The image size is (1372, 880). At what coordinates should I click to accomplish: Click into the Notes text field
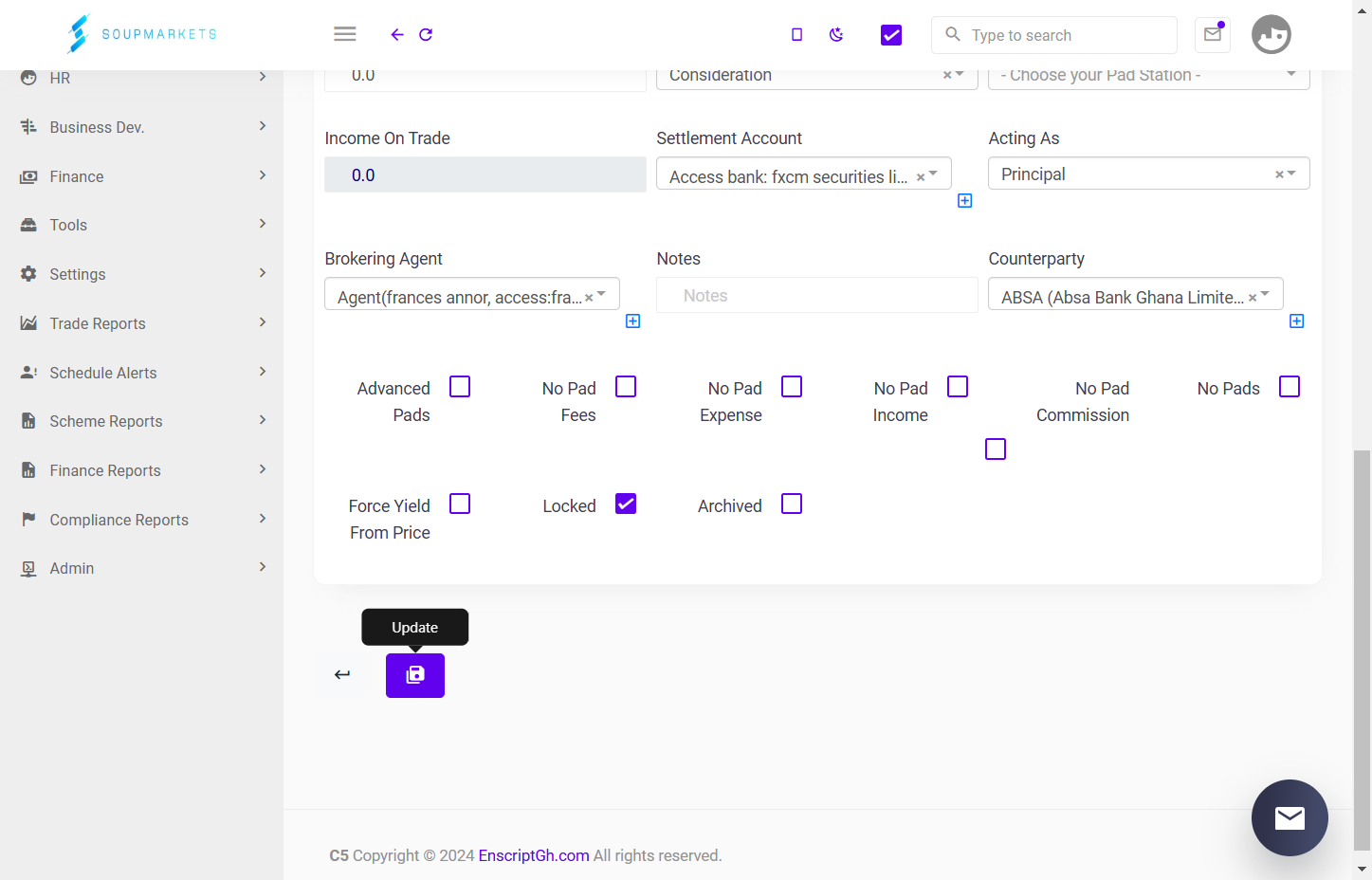(x=817, y=295)
